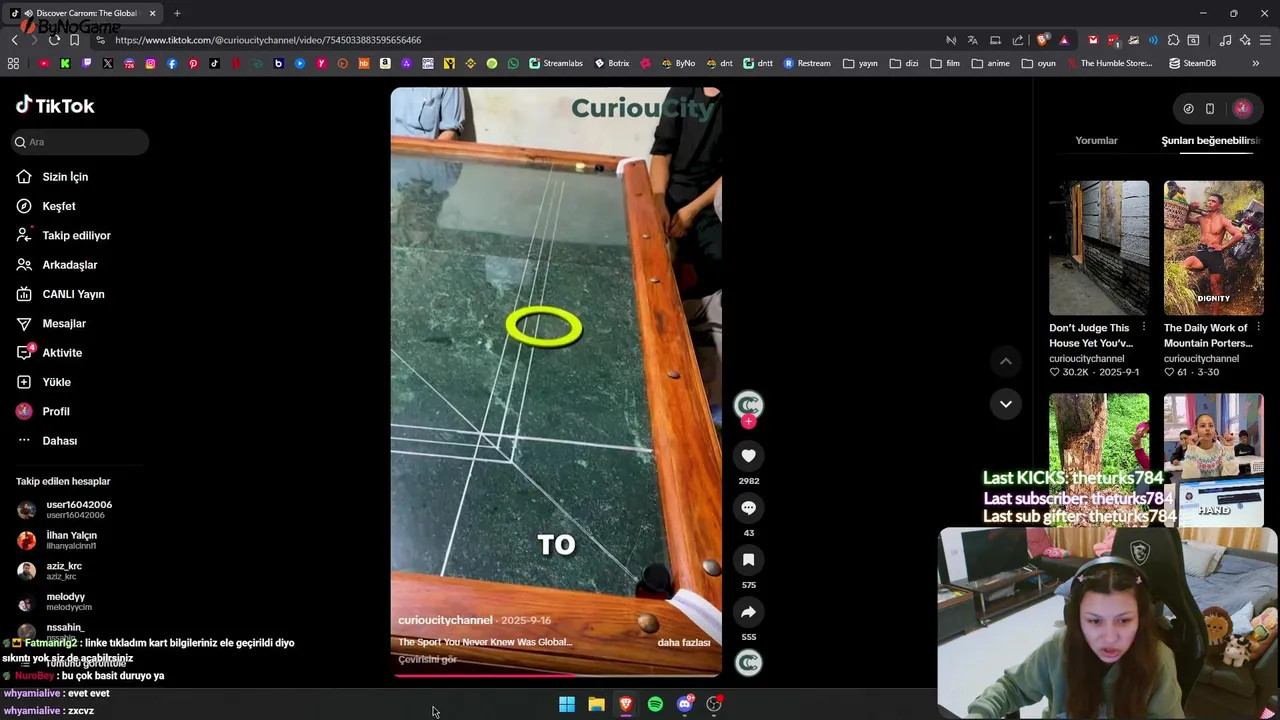Open translate page icon in address bar
Viewport: 1280px width, 720px height.
tap(972, 40)
